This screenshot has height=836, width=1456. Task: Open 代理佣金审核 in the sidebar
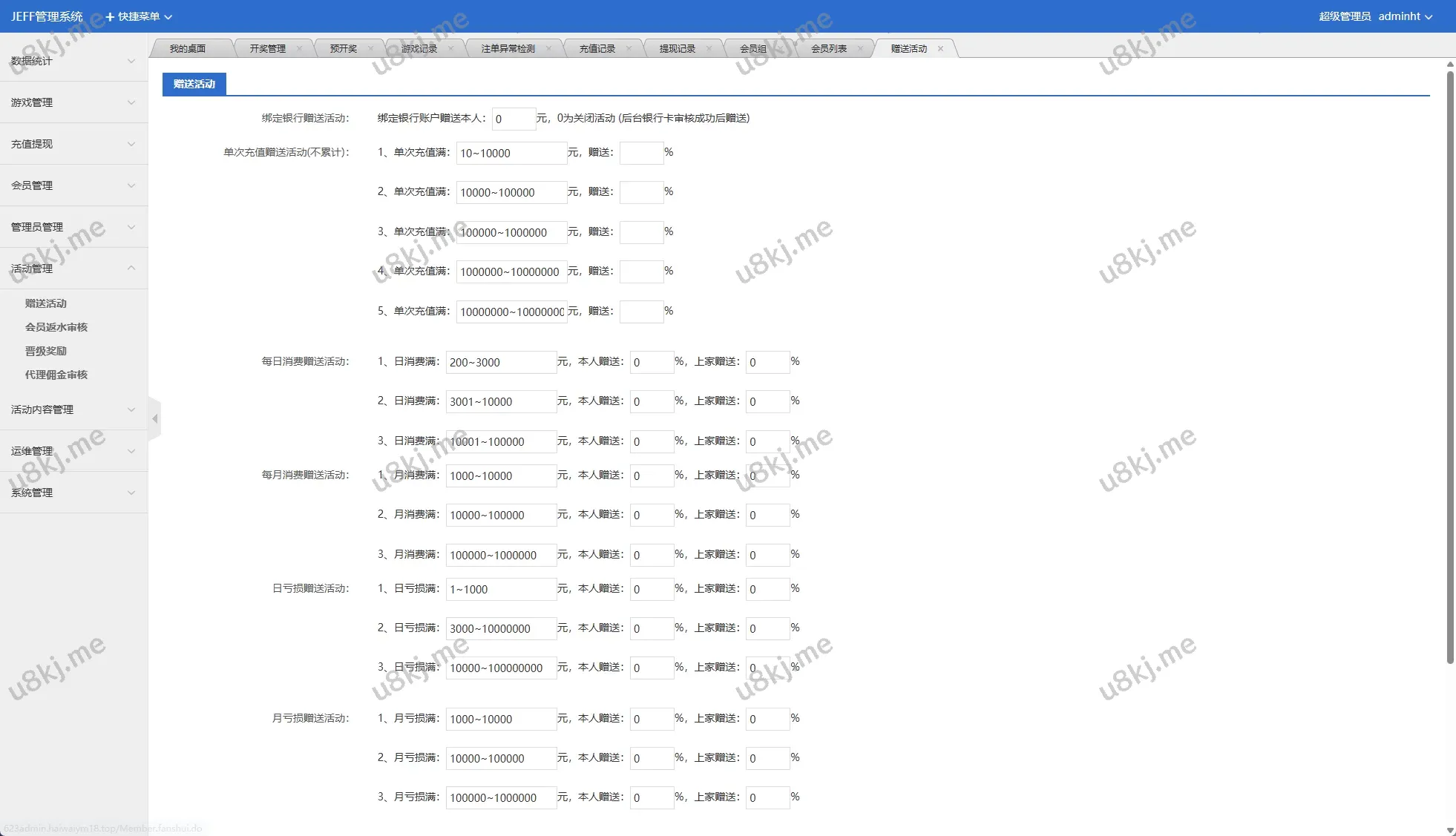(x=56, y=375)
